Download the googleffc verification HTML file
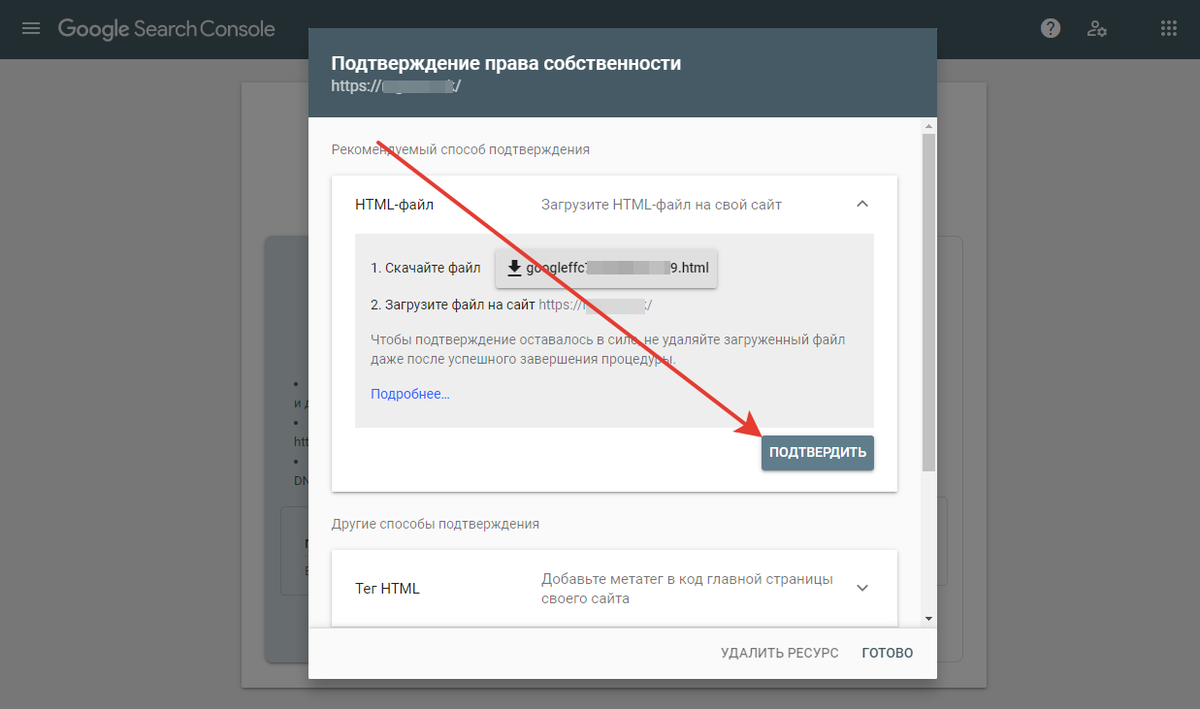Screen dimensions: 1200x709 (x=606, y=268)
